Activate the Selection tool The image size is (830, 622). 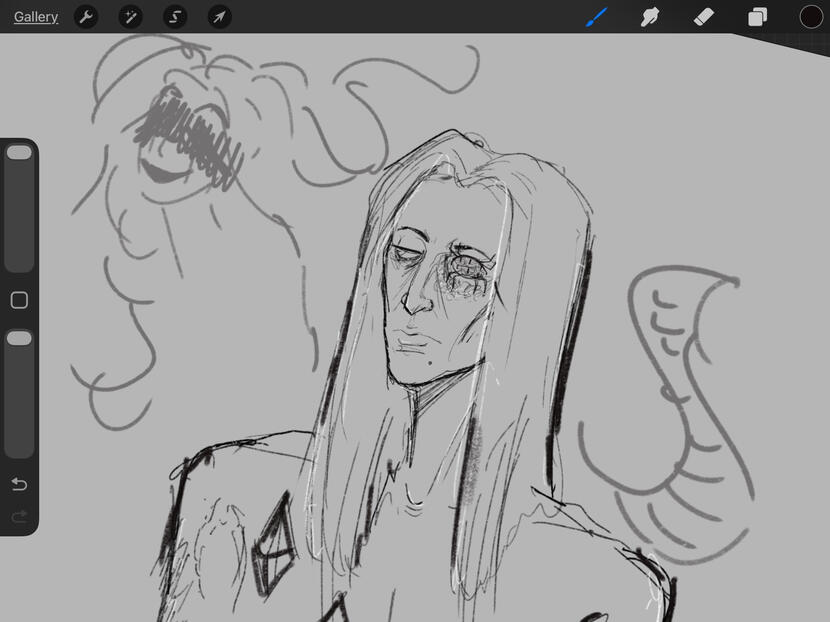175,17
